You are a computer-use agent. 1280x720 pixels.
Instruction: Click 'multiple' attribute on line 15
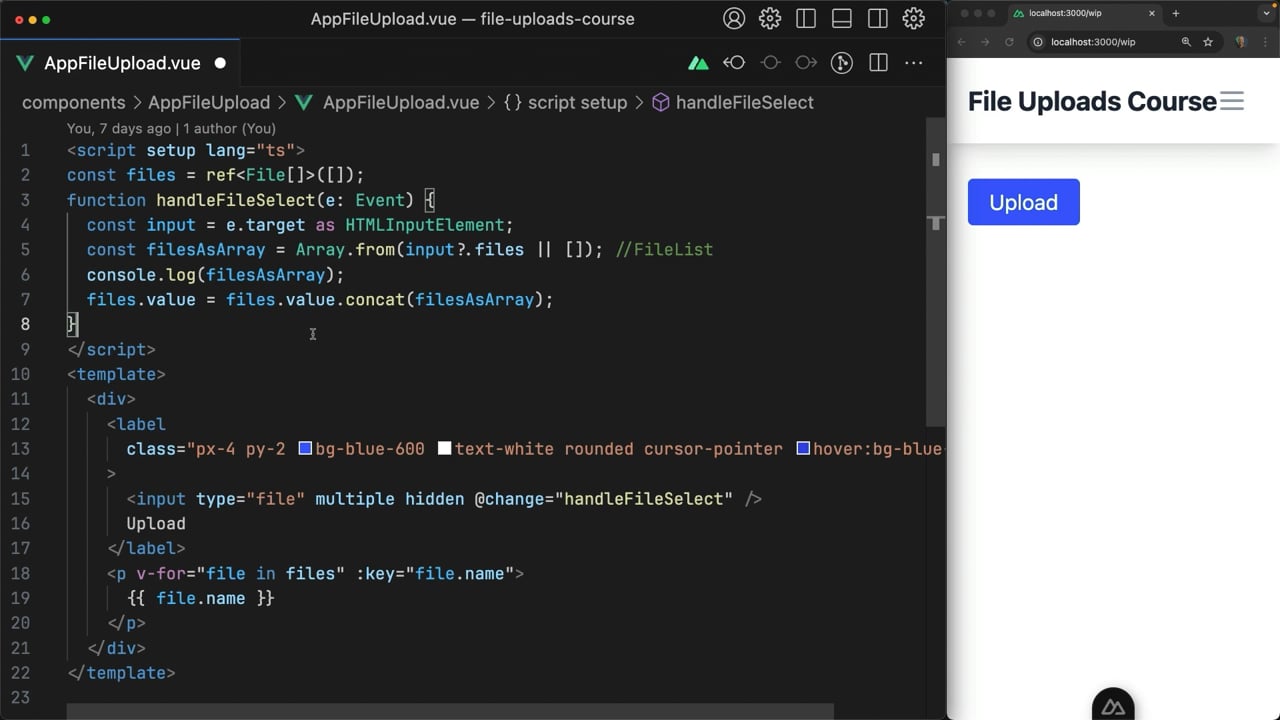pos(355,499)
